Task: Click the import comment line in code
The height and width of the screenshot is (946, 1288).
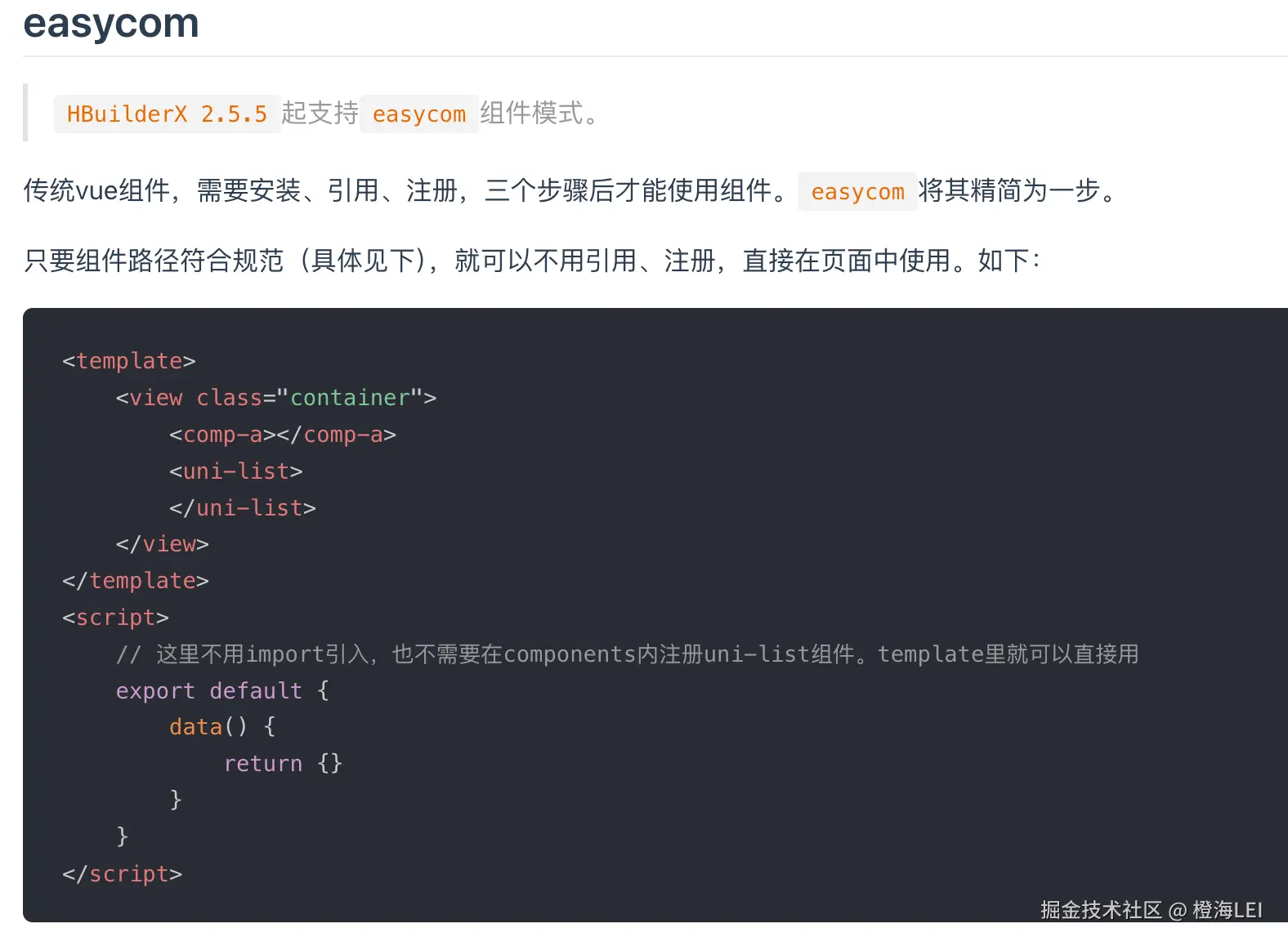Action: [x=627, y=654]
